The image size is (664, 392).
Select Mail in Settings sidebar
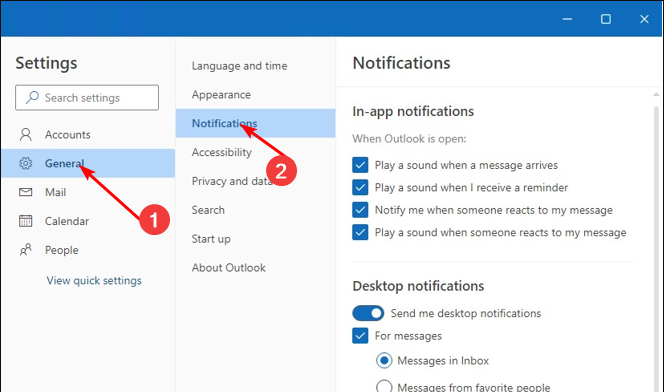88,192
